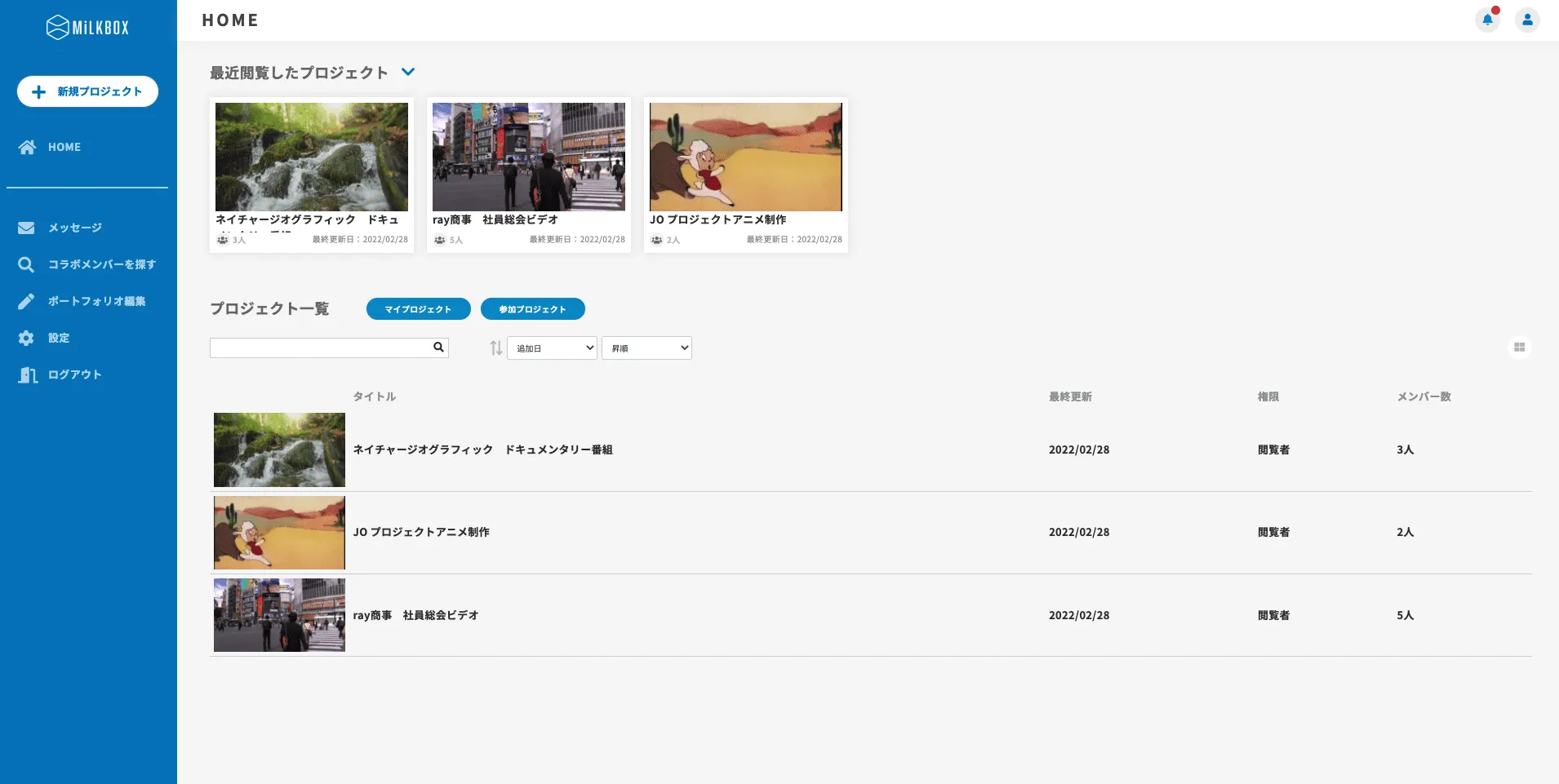Viewport: 1559px width, 784px height.
Task: Filter by マイプロジェクト button
Action: 418,309
